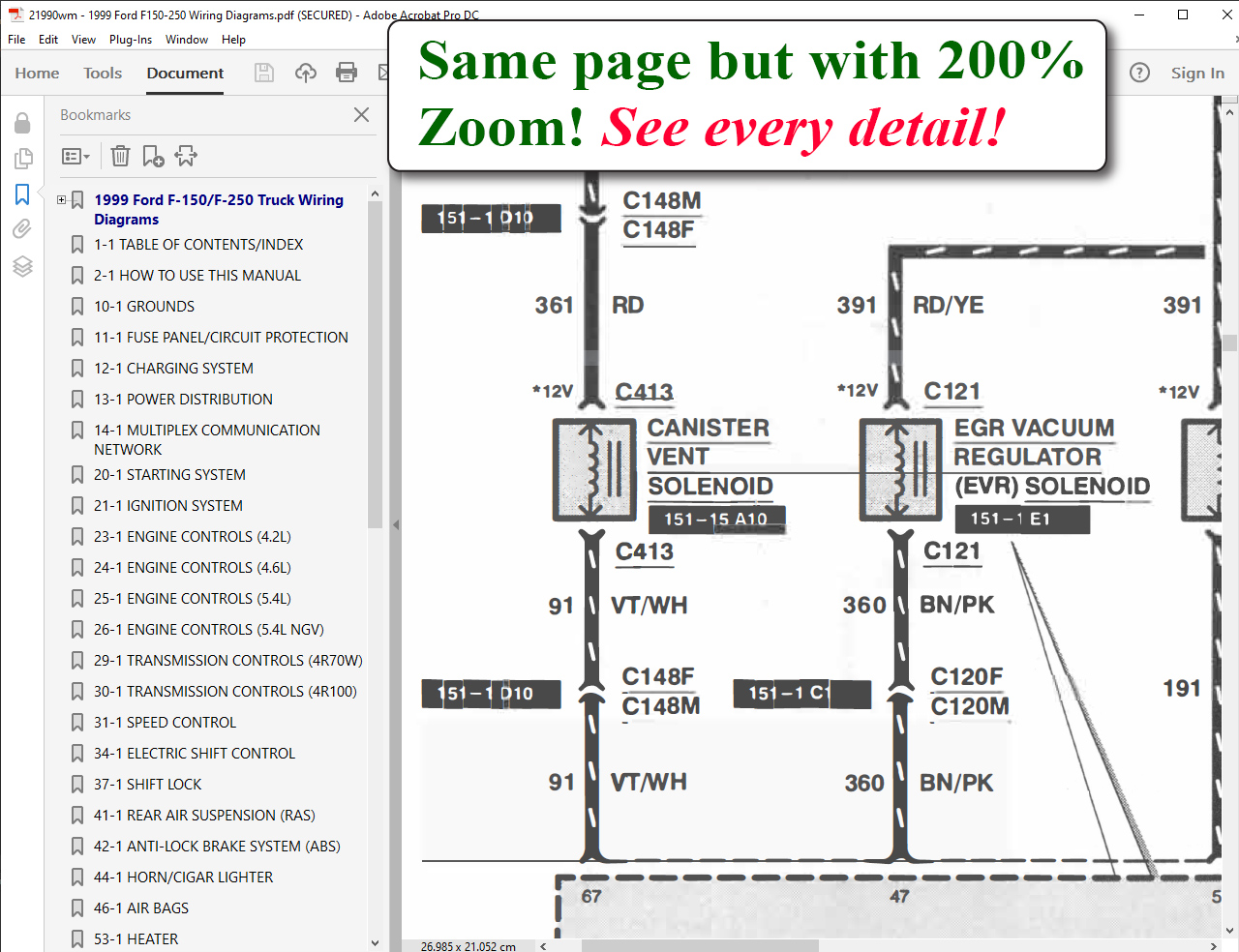Screen dimensions: 1239x952
Task: Open the File menu
Action: [16, 40]
